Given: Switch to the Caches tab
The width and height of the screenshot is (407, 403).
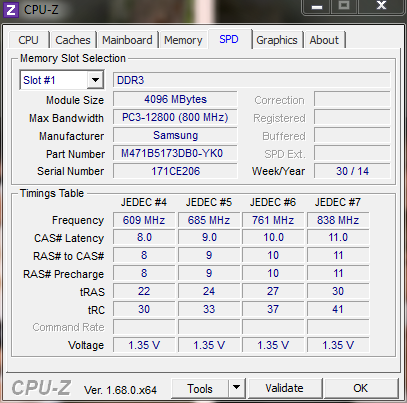Looking at the screenshot, I should [x=73, y=40].
